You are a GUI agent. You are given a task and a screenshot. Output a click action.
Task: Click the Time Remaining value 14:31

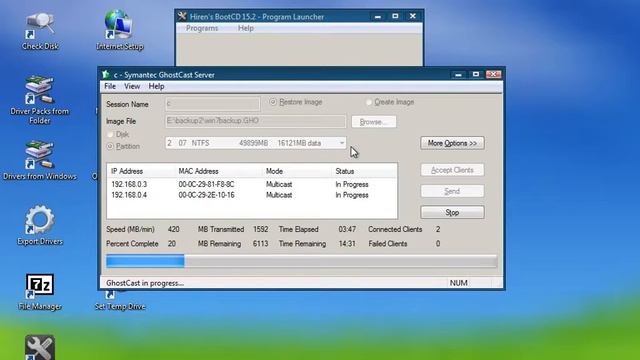pos(347,244)
